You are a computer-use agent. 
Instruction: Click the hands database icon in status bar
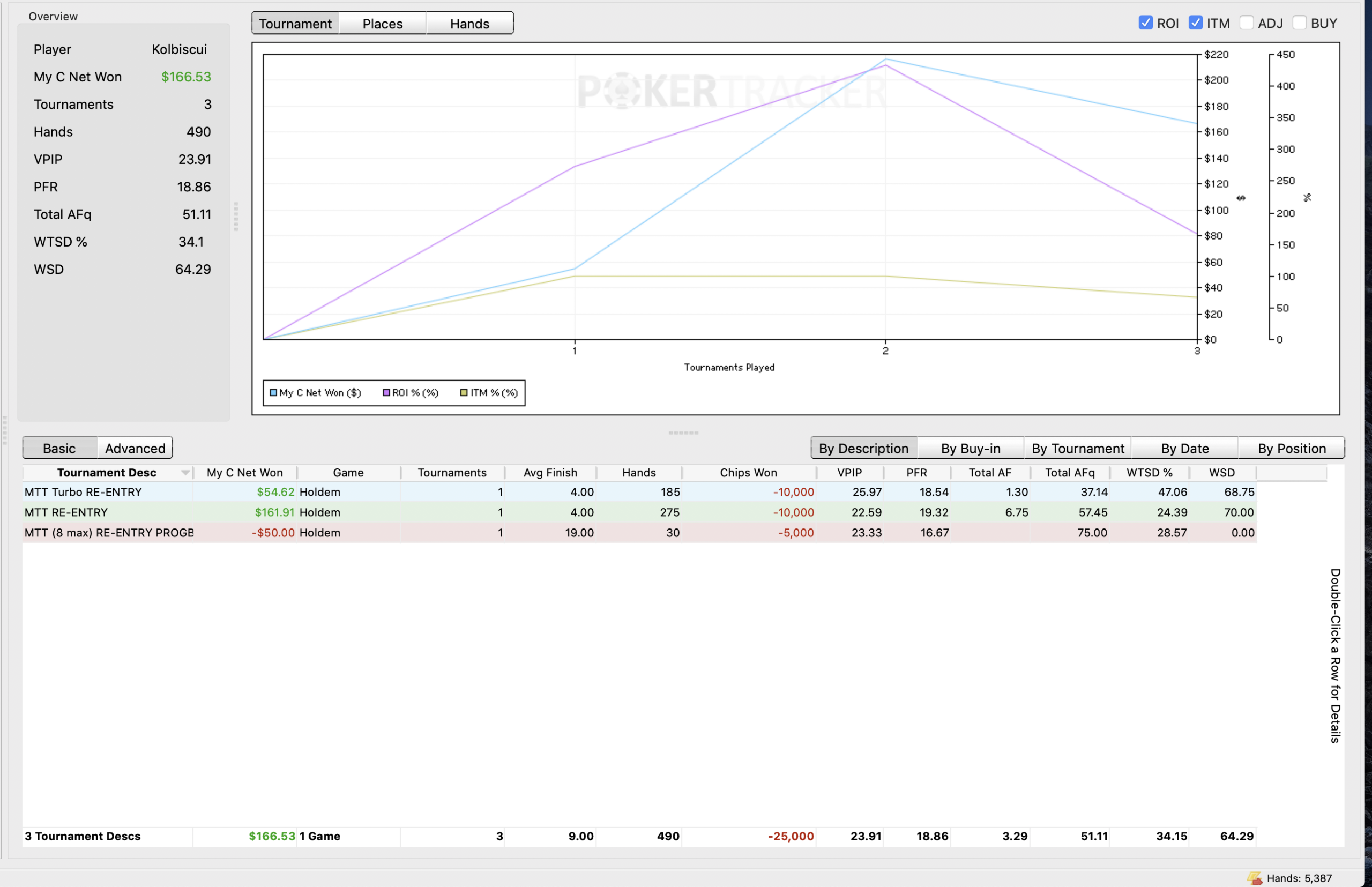tap(1255, 878)
